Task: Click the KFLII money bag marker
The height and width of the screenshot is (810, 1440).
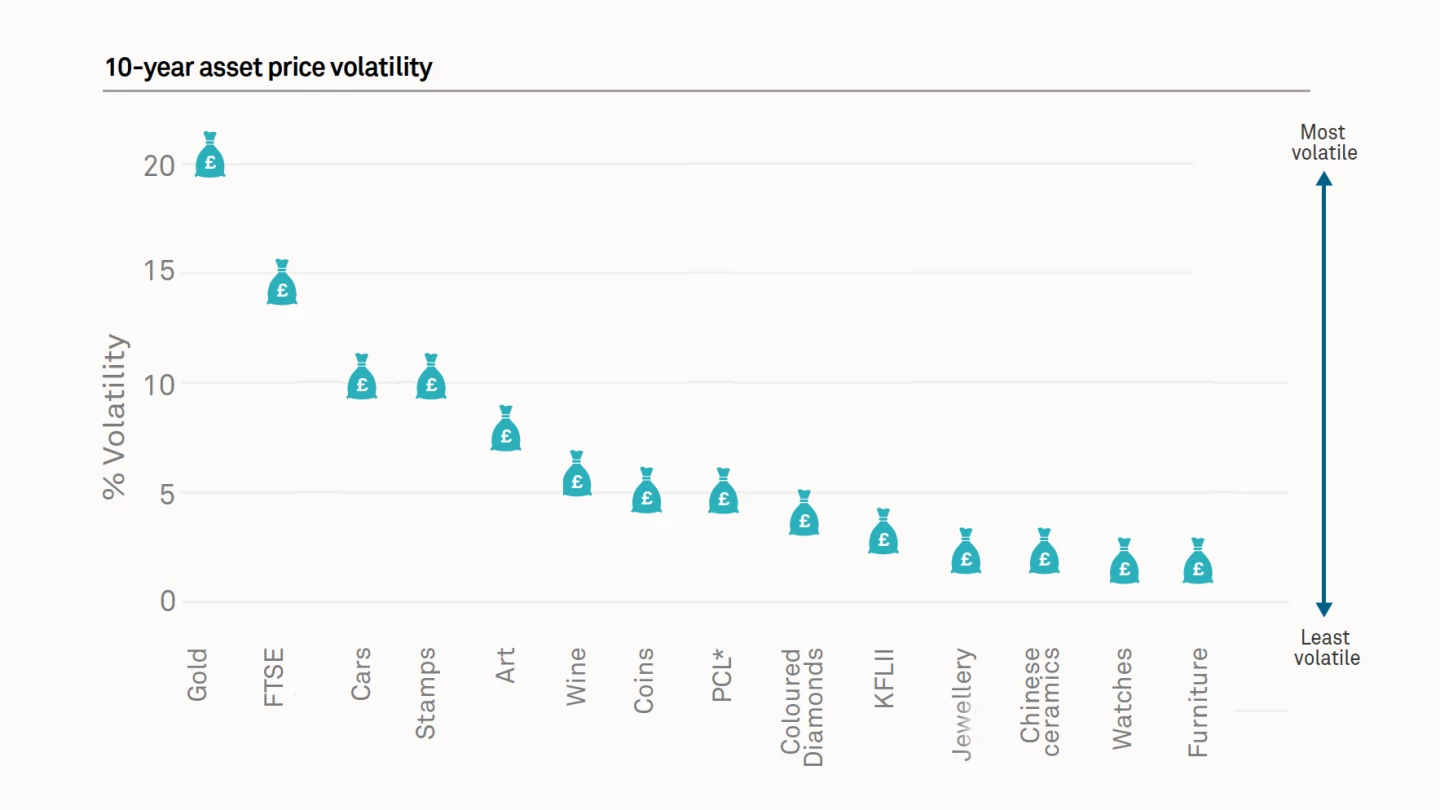Action: click(883, 534)
